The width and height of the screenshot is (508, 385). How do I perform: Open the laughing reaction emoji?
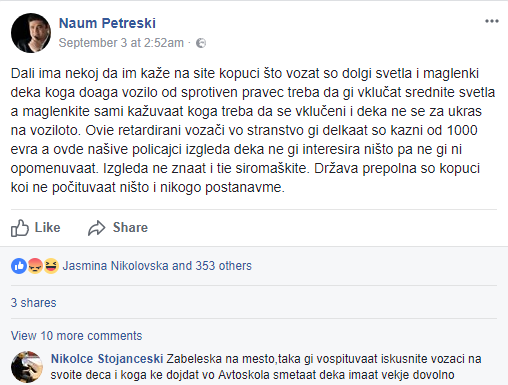pos(51,266)
